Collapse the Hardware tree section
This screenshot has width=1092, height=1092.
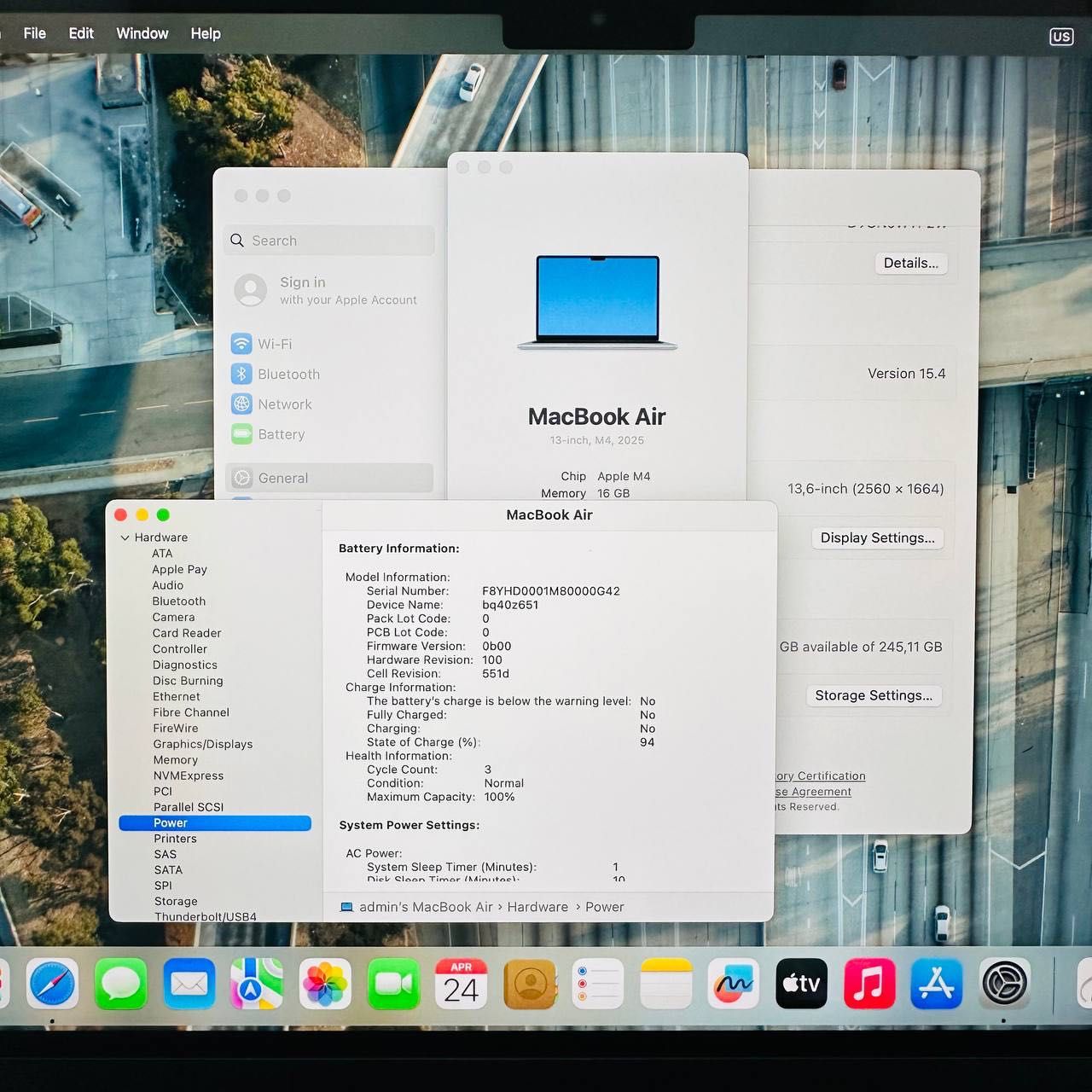click(x=125, y=537)
